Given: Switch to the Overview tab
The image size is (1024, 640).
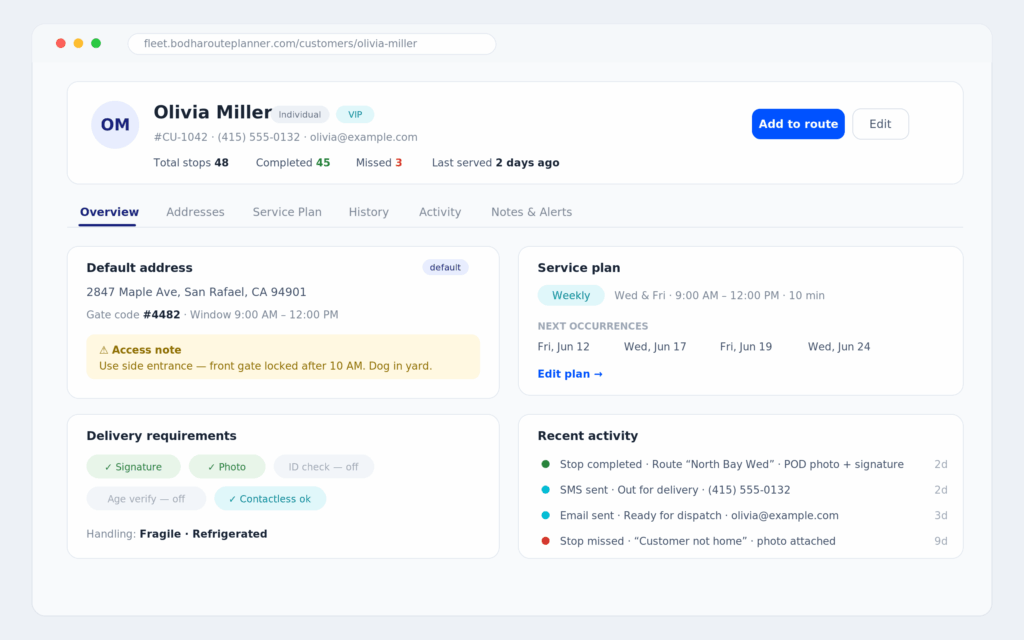Looking at the screenshot, I should 109,212.
